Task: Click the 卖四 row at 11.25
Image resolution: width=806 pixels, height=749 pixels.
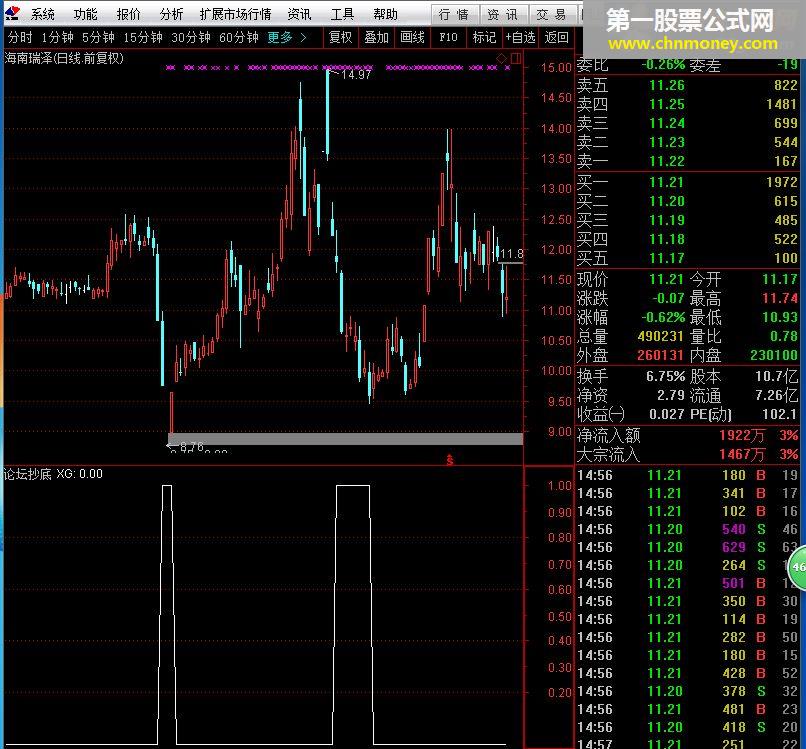Action: (x=687, y=104)
